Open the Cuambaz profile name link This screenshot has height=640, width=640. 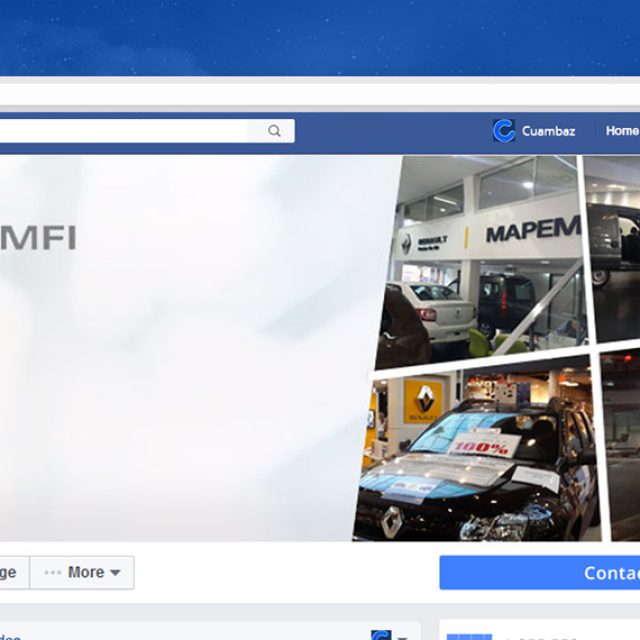point(548,131)
